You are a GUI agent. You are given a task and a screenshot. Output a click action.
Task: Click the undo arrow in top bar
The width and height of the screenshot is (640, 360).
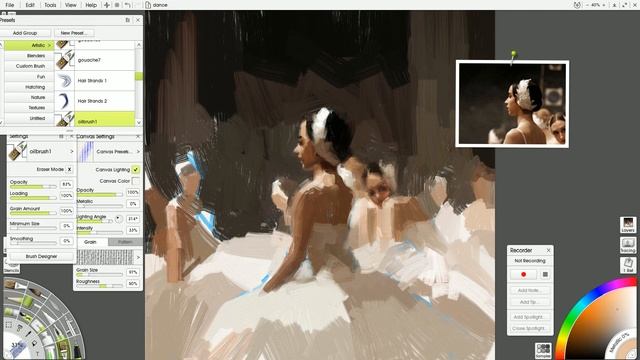coord(128,5)
